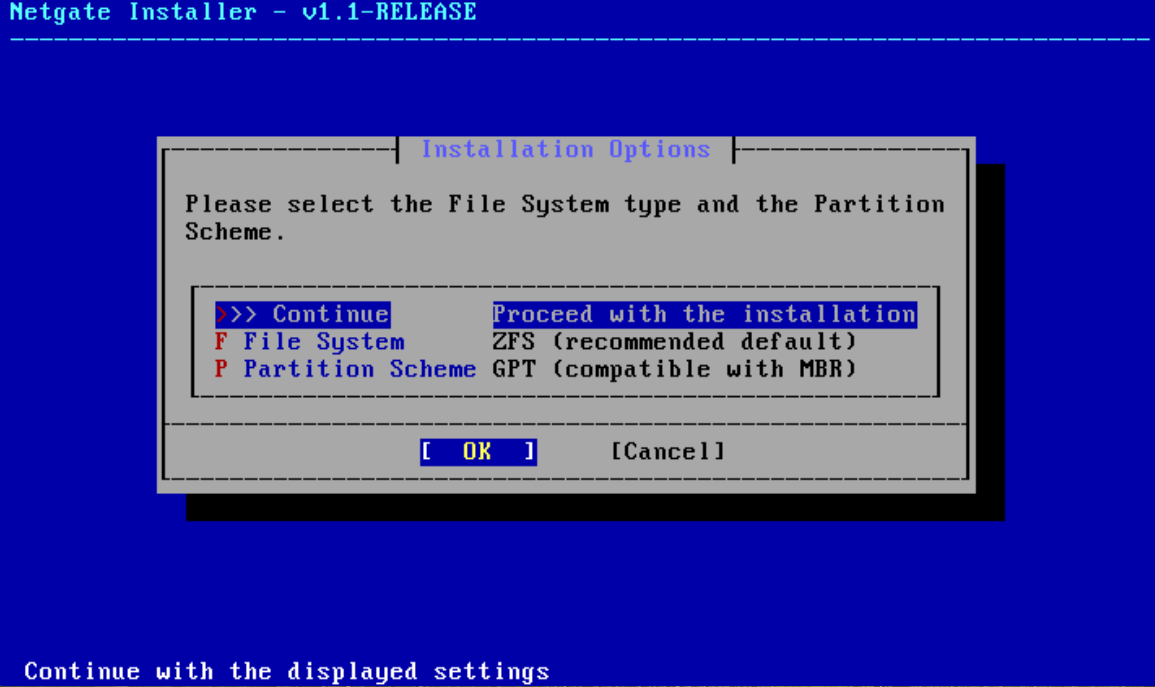The image size is (1155, 687).
Task: Click the red F hotkey letter
Action: 221,342
